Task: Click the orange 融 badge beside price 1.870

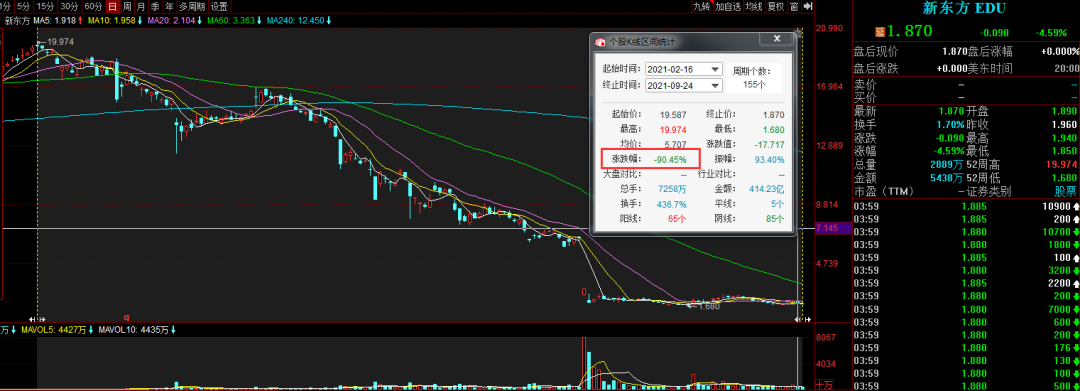Action: point(880,32)
